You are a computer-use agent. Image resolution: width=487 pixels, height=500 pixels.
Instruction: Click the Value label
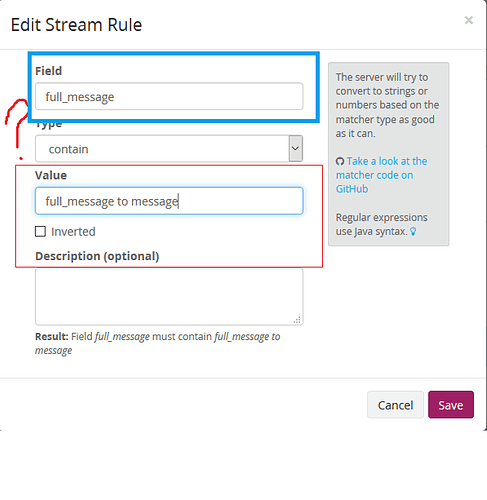click(x=51, y=175)
